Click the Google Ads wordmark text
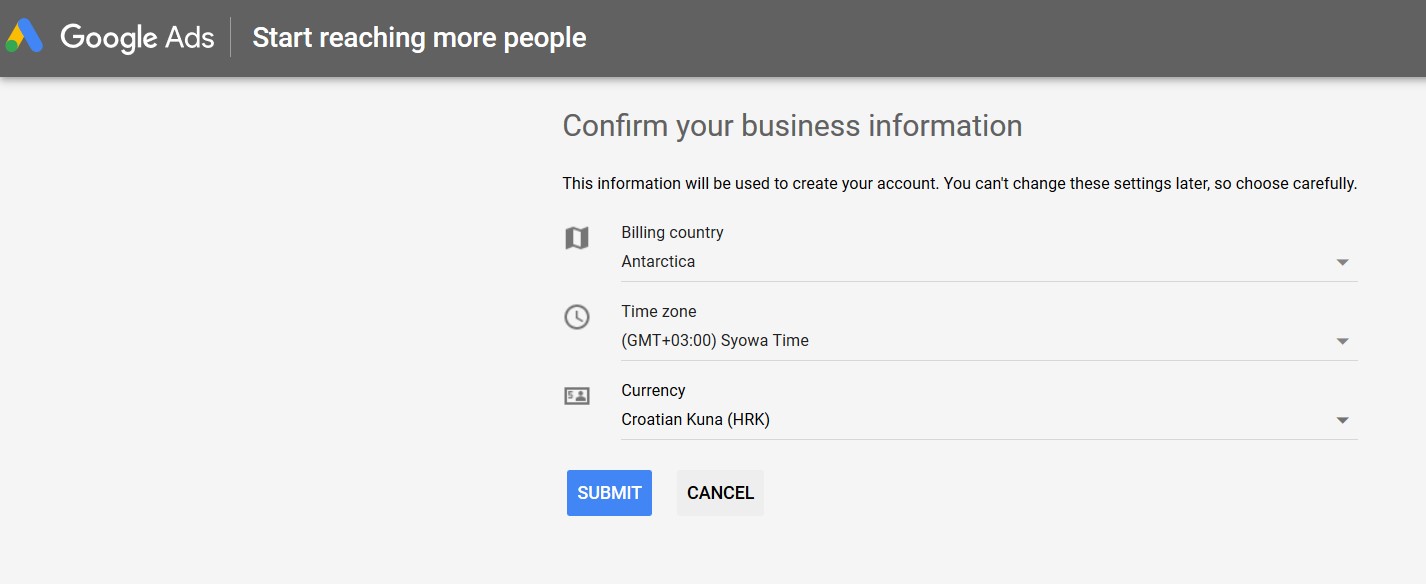Screen dimensions: 1426x584 pyautogui.click(x=137, y=38)
